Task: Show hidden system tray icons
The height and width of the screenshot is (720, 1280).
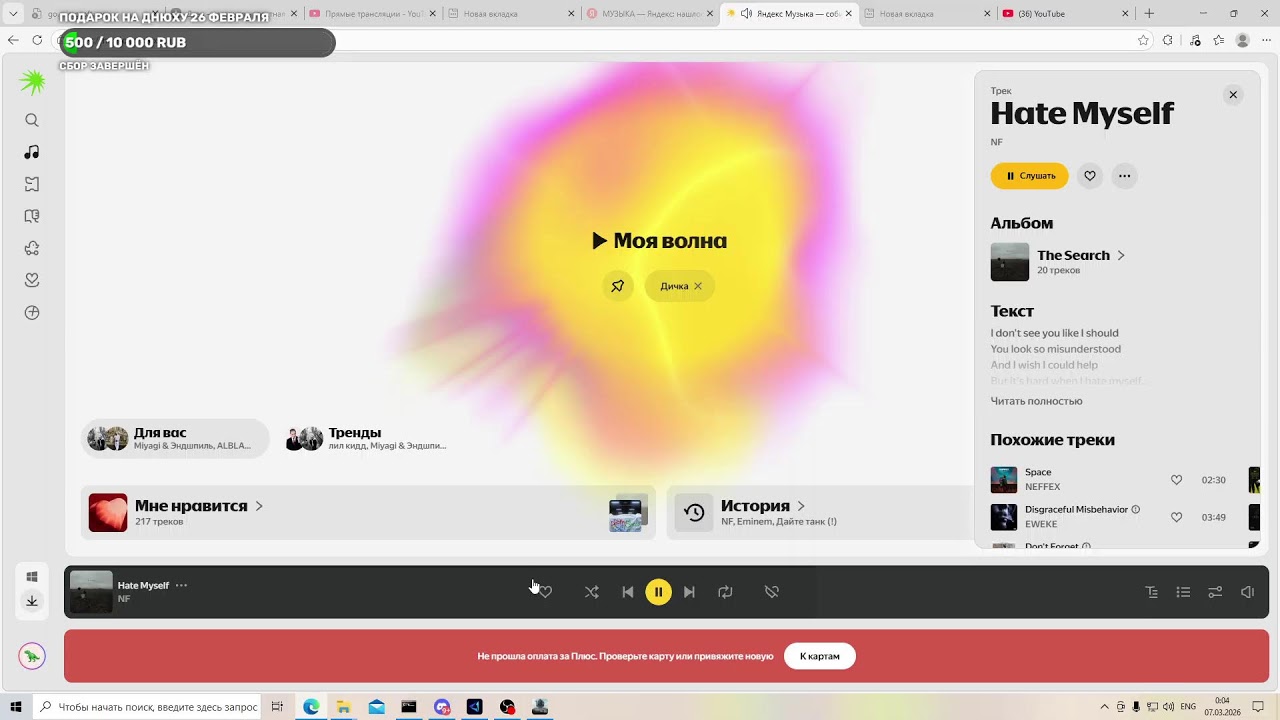Action: (x=1104, y=707)
